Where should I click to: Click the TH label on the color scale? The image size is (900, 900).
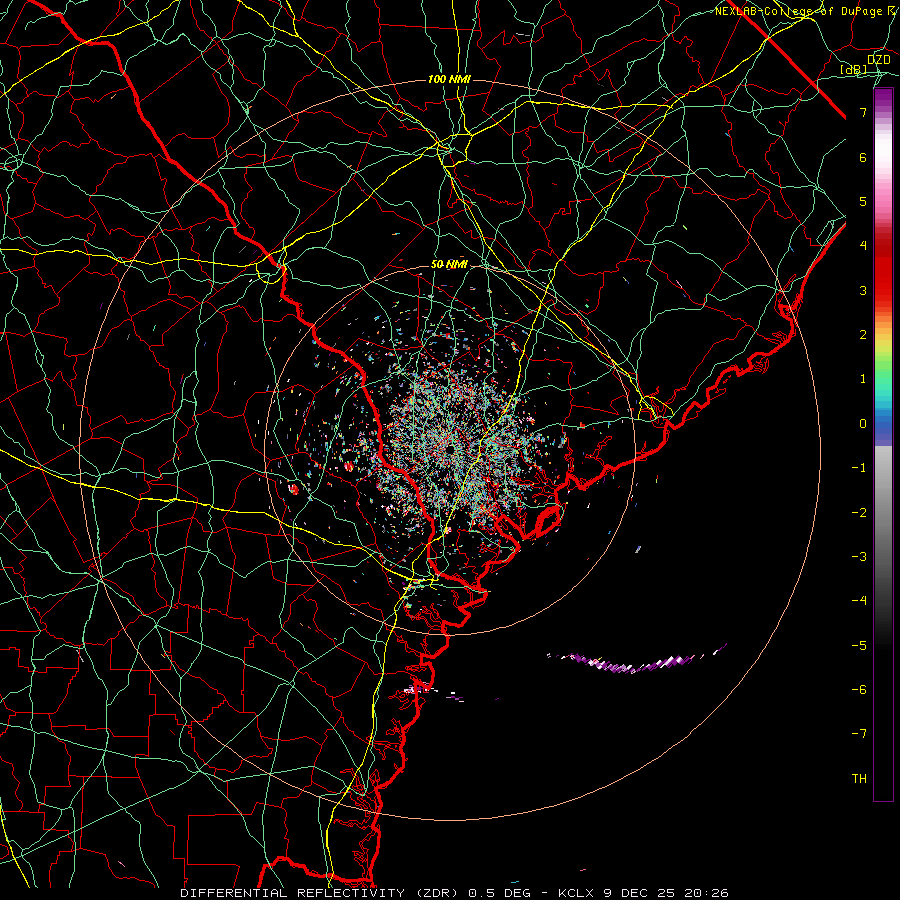(x=859, y=779)
